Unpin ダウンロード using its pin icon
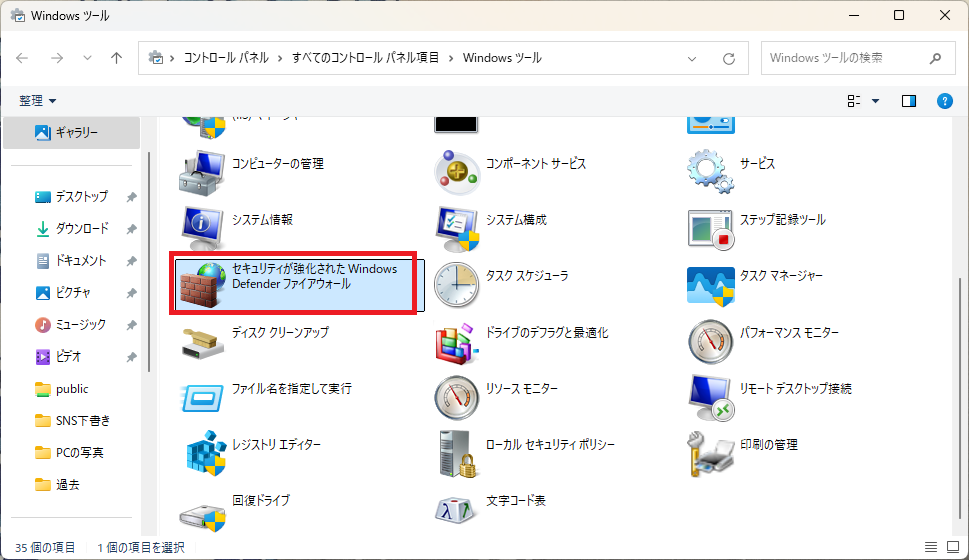 point(131,229)
